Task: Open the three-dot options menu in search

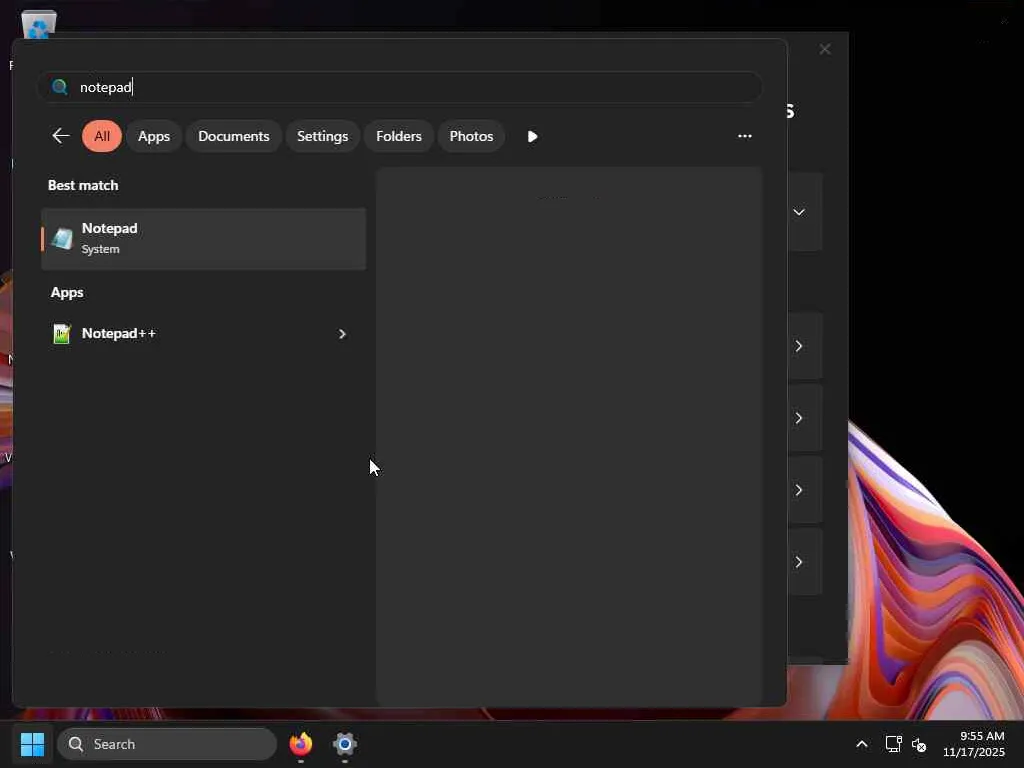Action: [744, 136]
